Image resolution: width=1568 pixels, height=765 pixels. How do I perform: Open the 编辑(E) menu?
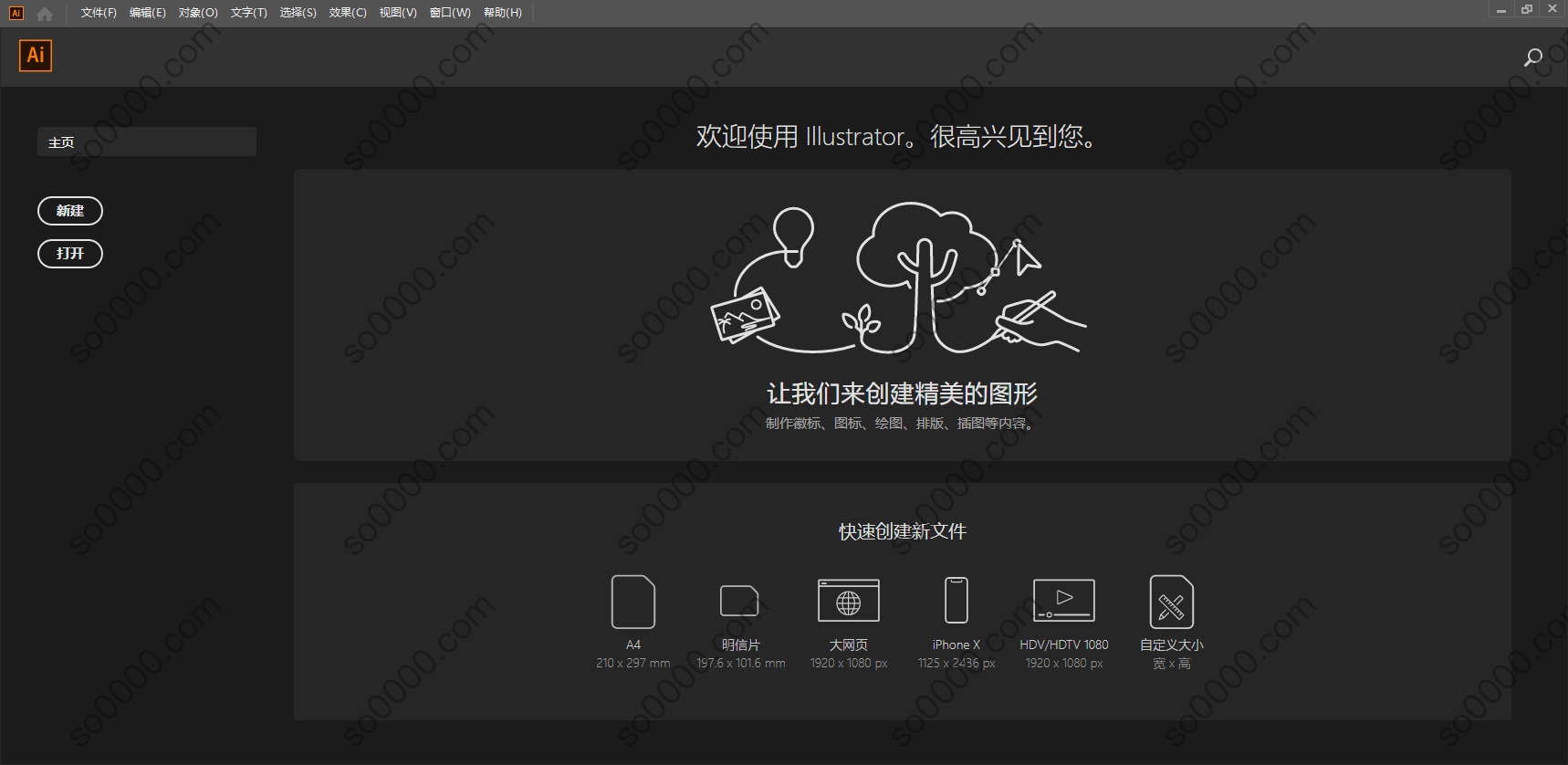pyautogui.click(x=148, y=13)
